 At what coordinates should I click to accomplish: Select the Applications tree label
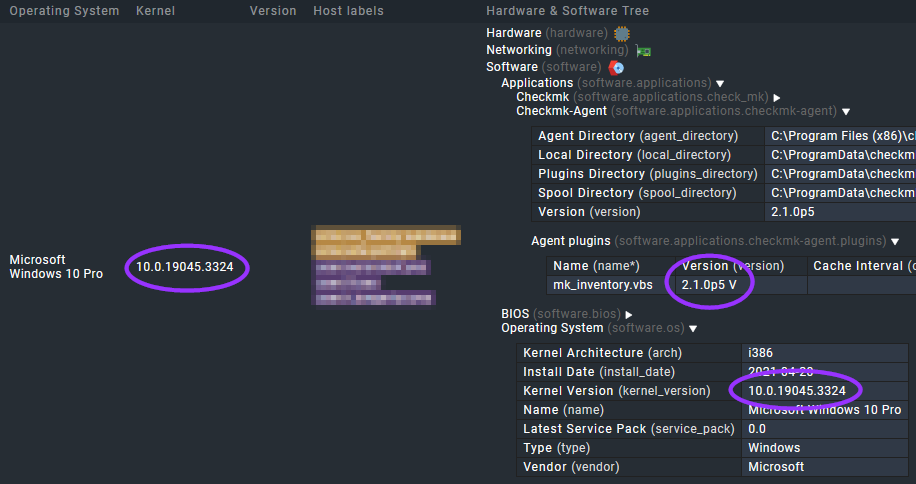[537, 83]
